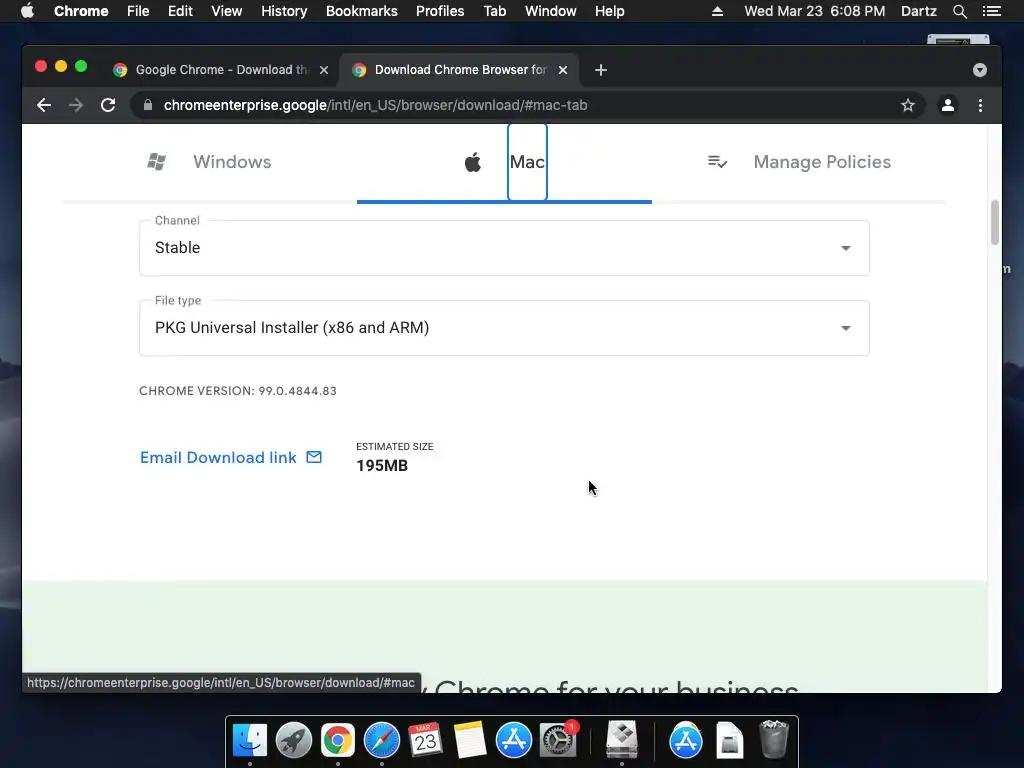Click the date and time in menu bar
The height and width of the screenshot is (768, 1024).
click(814, 11)
